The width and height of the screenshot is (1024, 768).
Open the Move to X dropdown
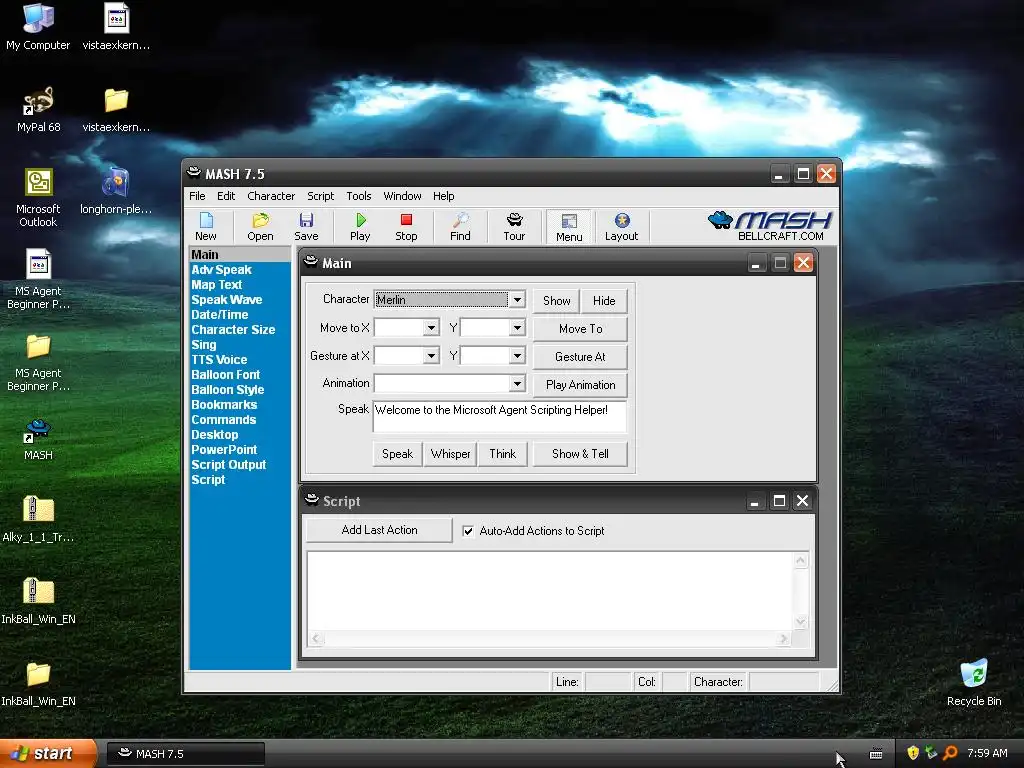pos(431,328)
